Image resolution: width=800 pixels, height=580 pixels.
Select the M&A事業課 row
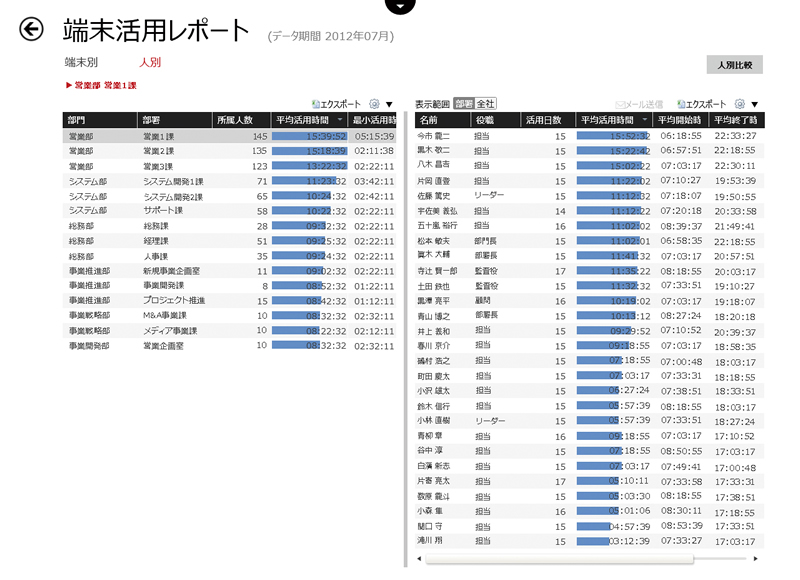point(230,316)
